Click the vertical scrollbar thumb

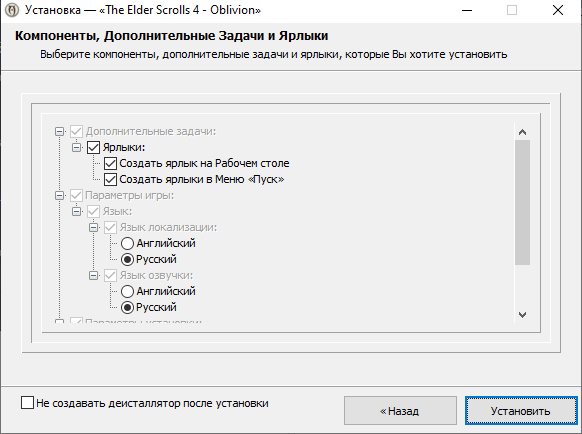click(522, 202)
